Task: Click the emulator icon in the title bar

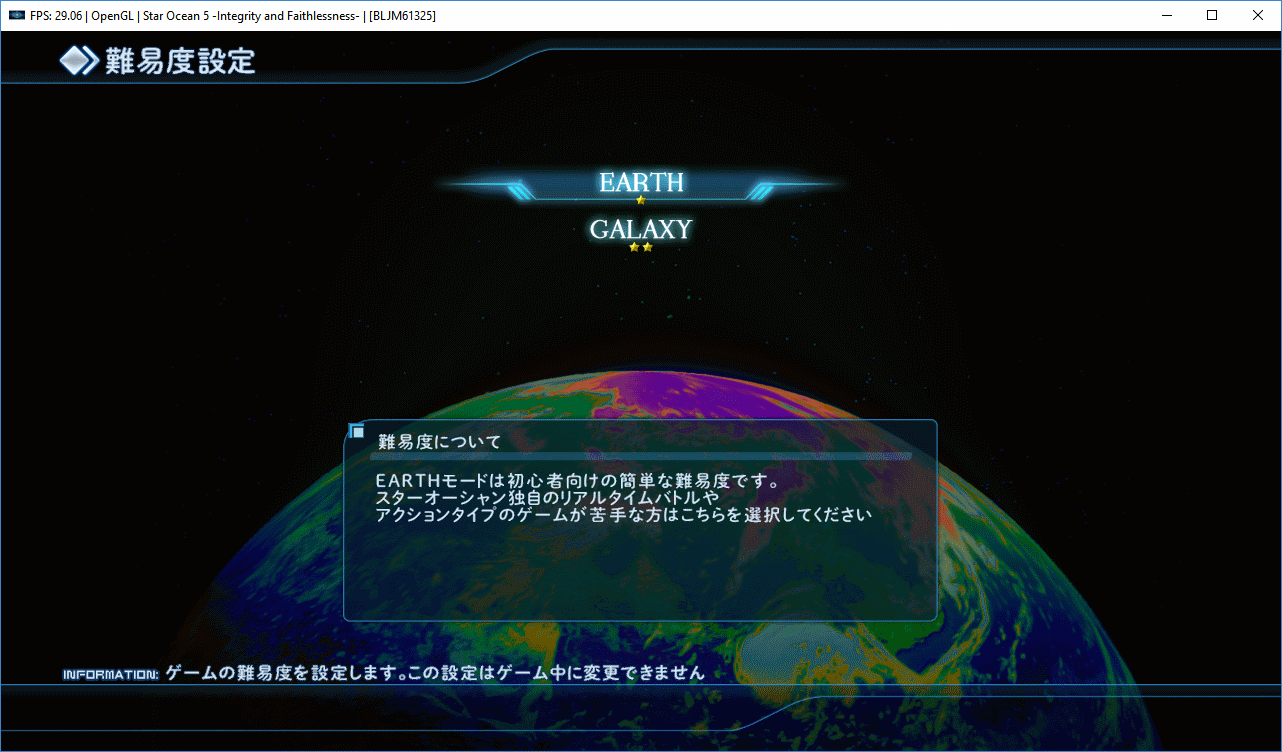Action: coord(16,15)
